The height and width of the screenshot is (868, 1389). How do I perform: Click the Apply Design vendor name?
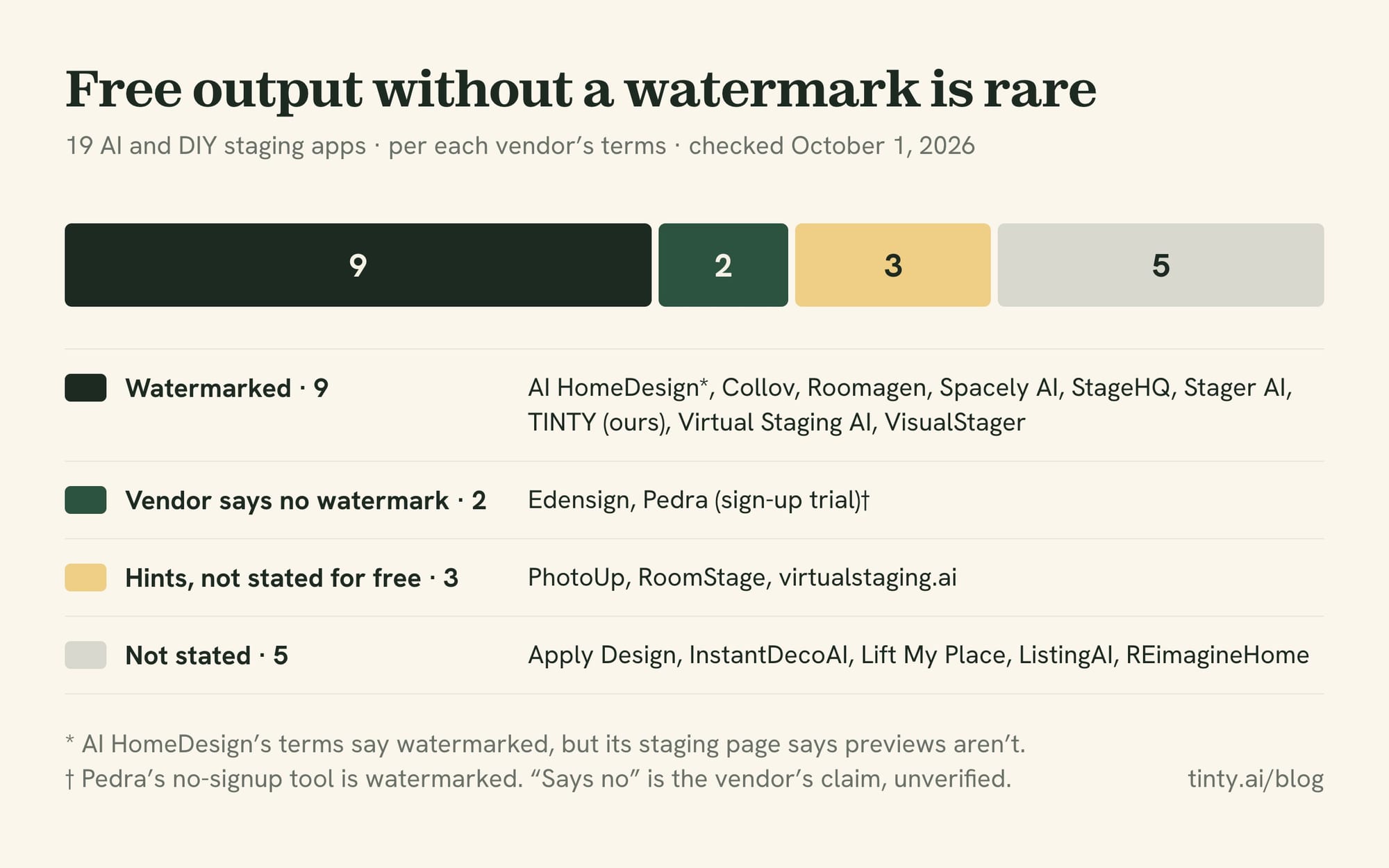(x=602, y=656)
